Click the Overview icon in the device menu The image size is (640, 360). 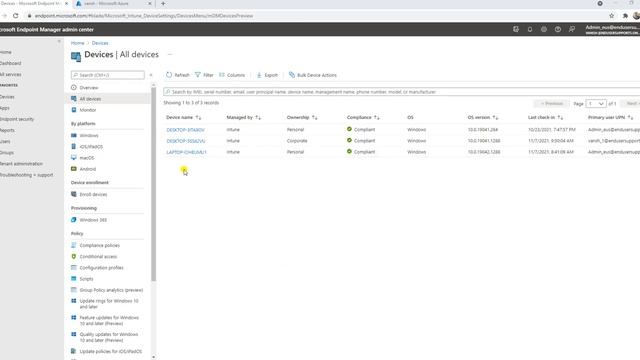[x=74, y=87]
